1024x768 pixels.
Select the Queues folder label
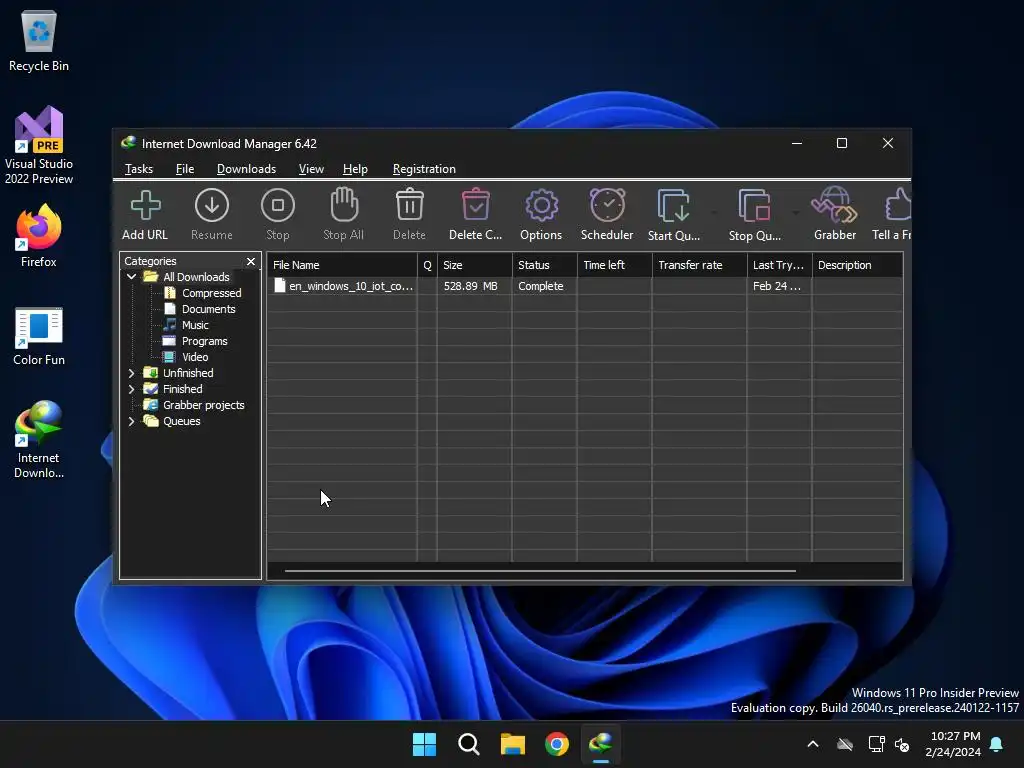coord(181,421)
